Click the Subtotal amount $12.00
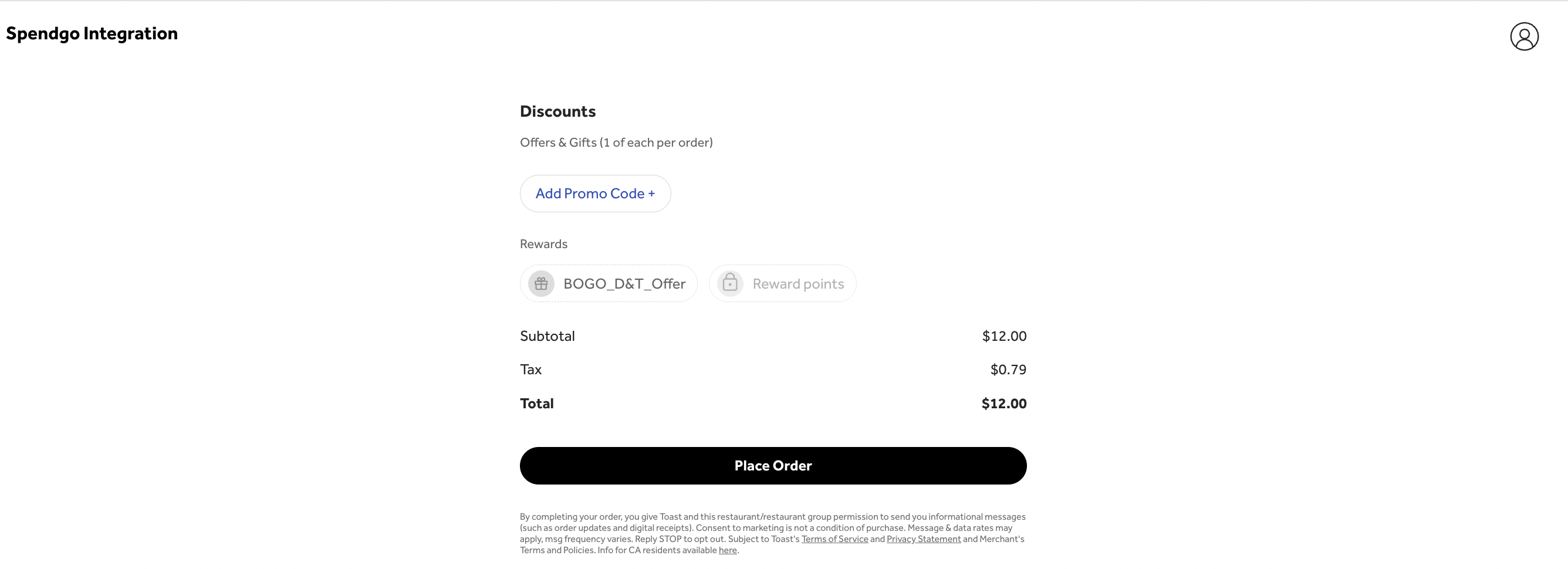Viewport: 1568px width, 569px height. point(1003,336)
